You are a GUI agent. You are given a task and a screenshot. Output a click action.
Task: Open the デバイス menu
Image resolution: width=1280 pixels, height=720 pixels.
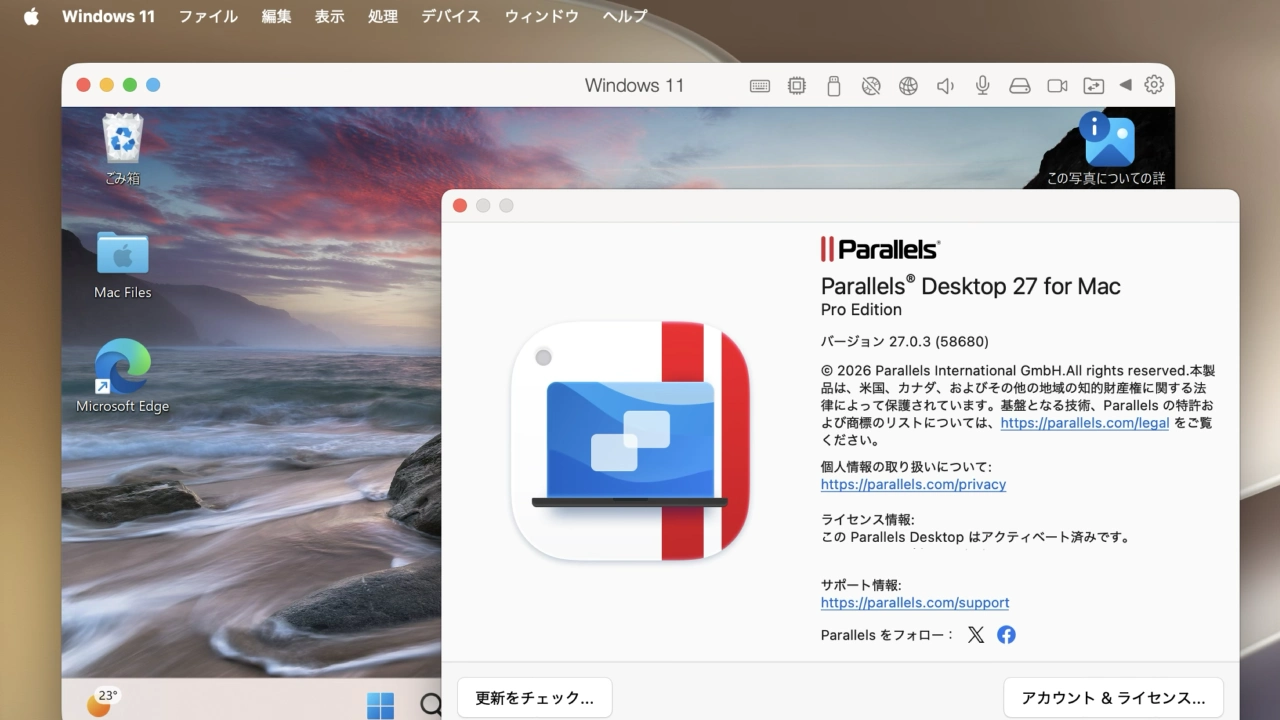coord(450,16)
